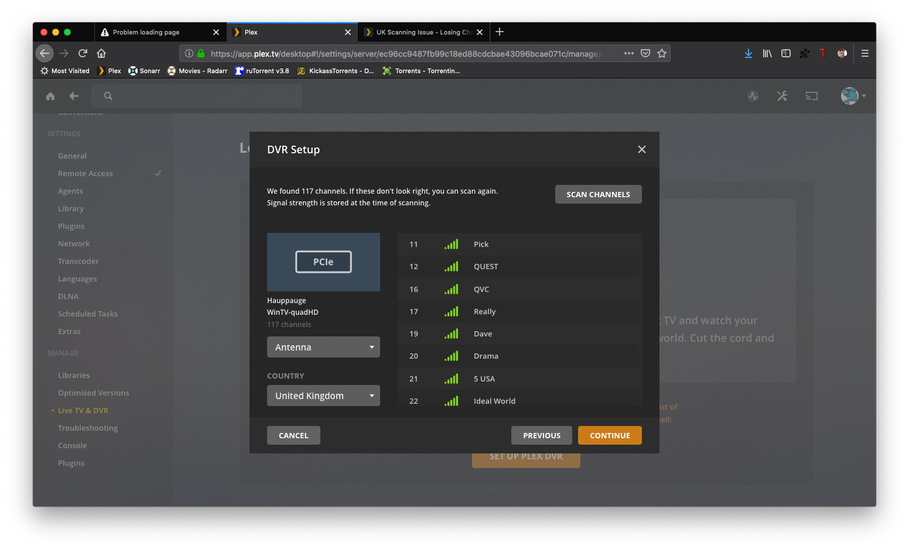This screenshot has height=550, width=909.
Task: Select channel 16 QVC row
Action: pos(519,289)
